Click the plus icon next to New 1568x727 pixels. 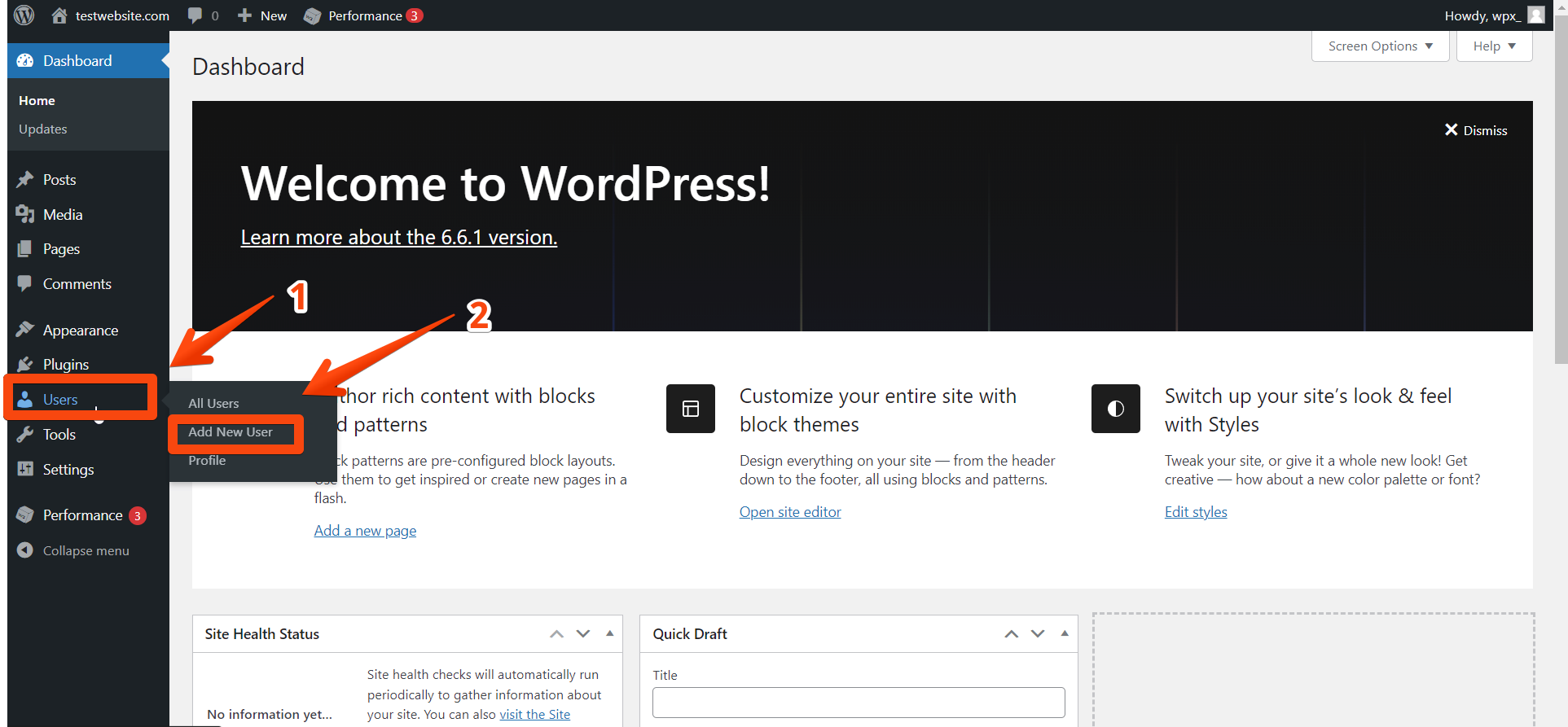pos(244,15)
